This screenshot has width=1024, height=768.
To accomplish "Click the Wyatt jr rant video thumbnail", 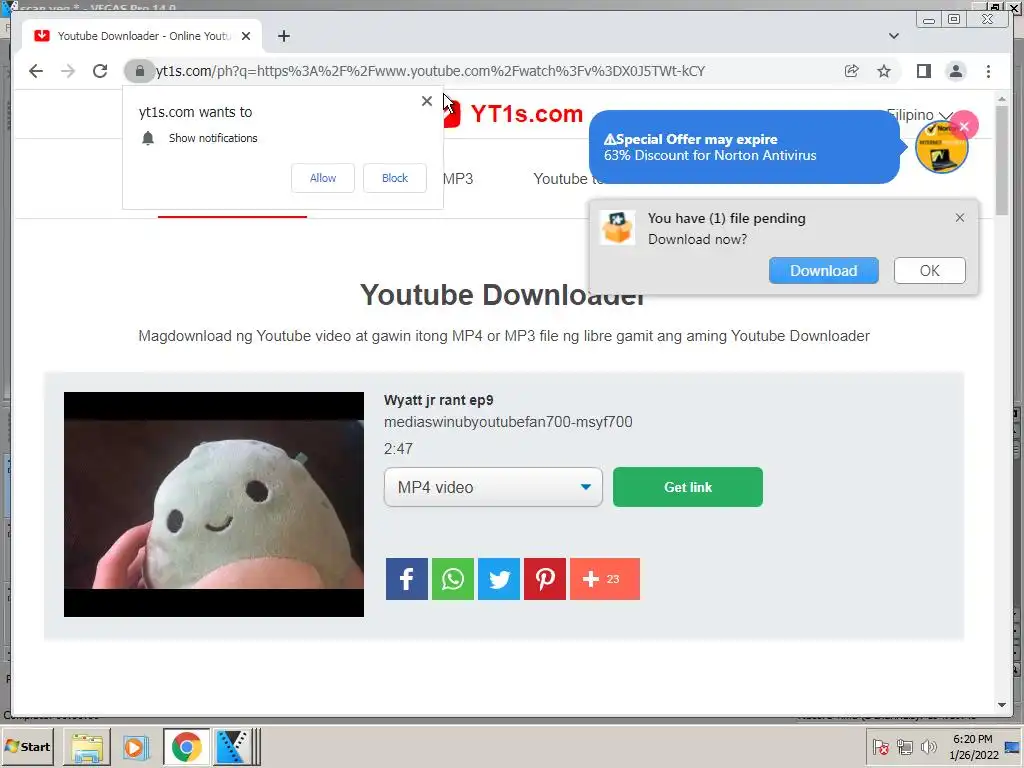I will (x=214, y=504).
